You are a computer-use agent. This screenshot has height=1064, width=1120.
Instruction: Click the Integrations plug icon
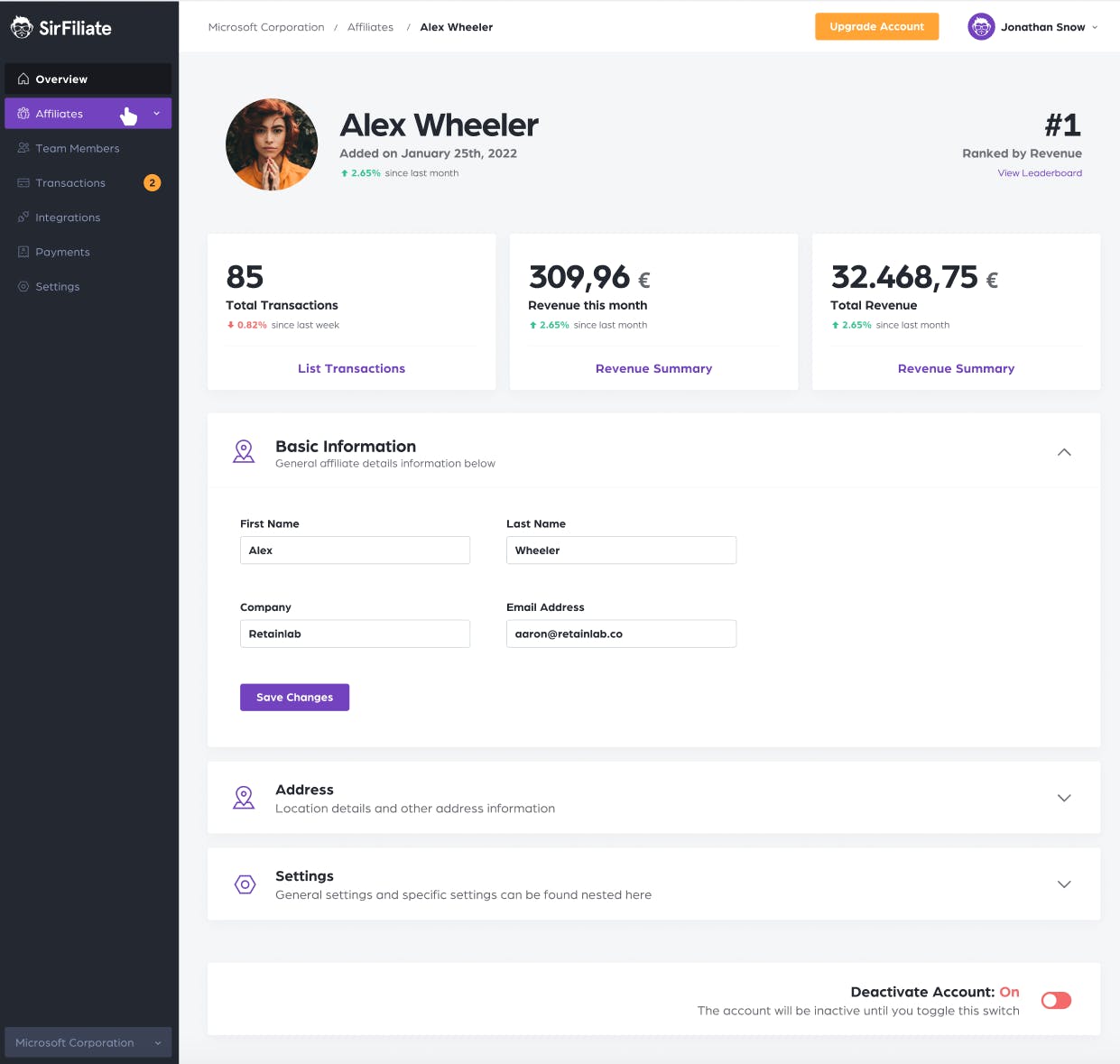coord(23,217)
